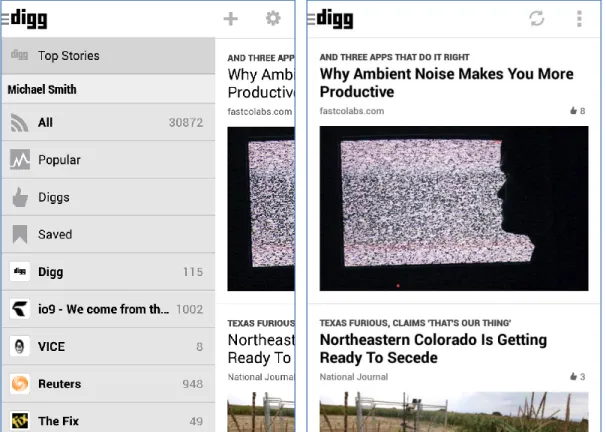Click the Reuters feed favicon
Screen dimensions: 606x432
20,383
